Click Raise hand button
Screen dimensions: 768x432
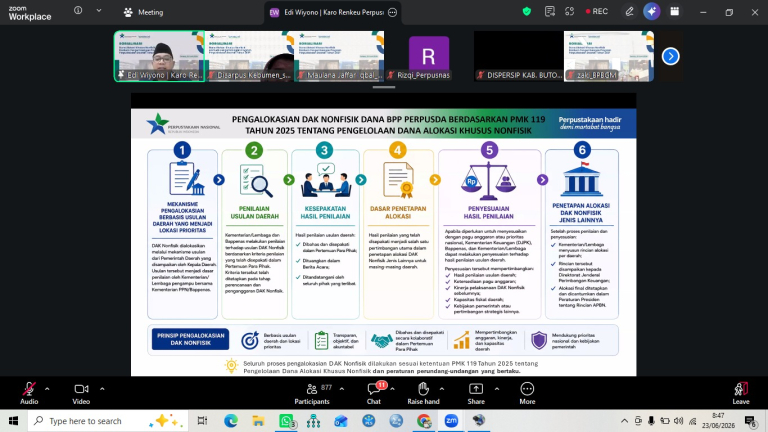point(423,393)
